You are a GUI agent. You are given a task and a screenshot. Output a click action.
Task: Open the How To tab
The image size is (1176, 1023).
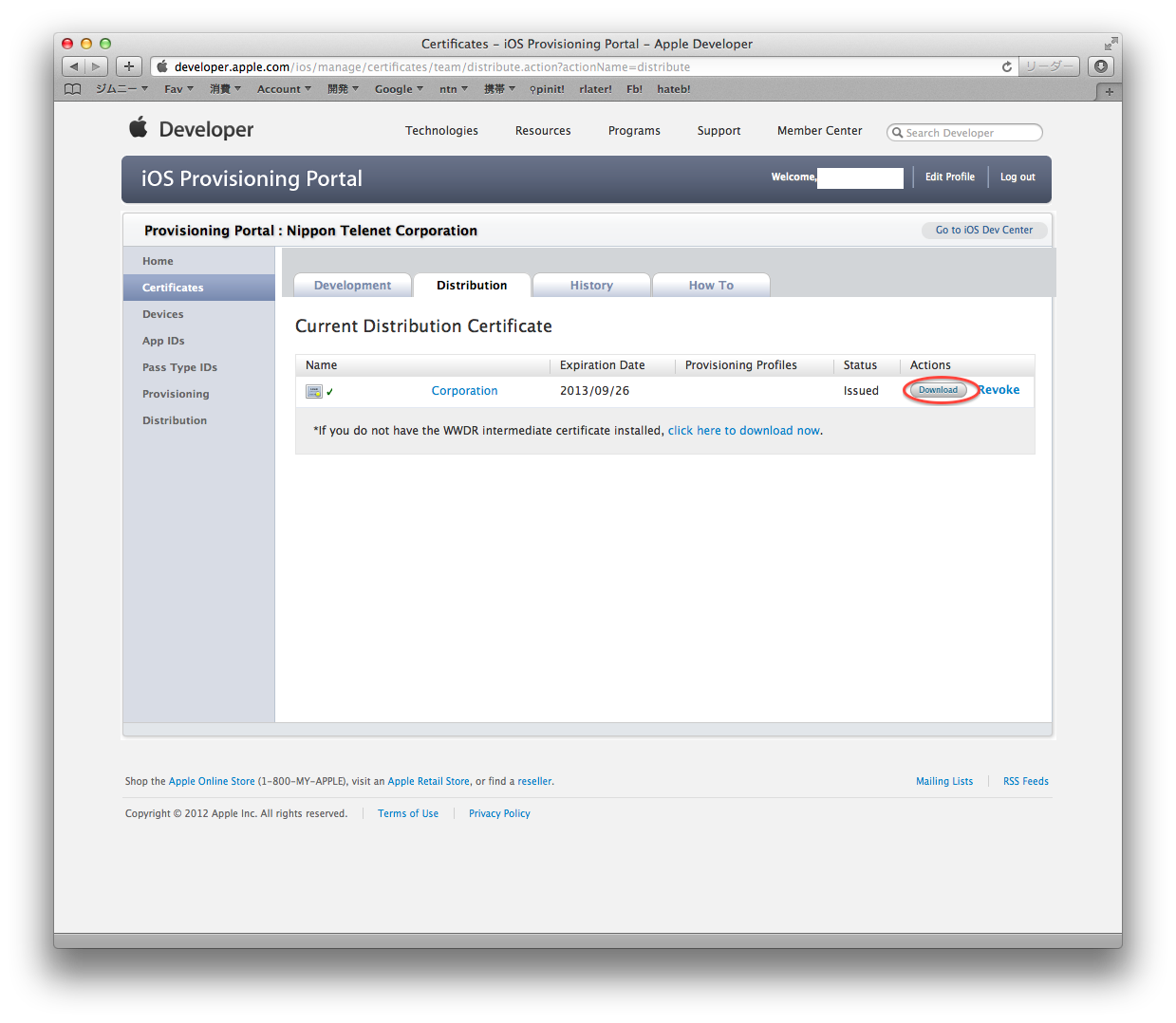[711, 286]
